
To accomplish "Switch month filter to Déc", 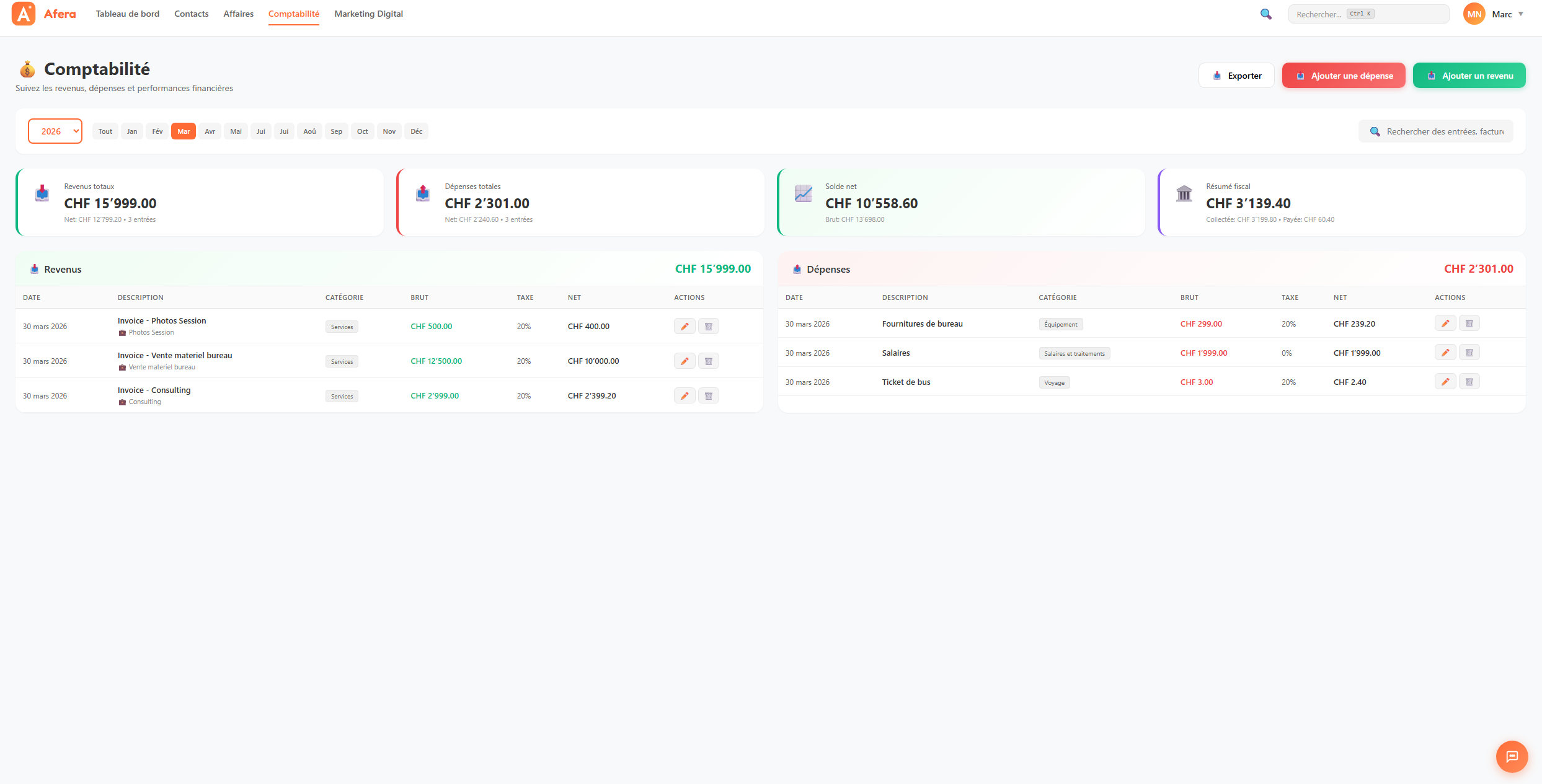I will click(x=416, y=131).
